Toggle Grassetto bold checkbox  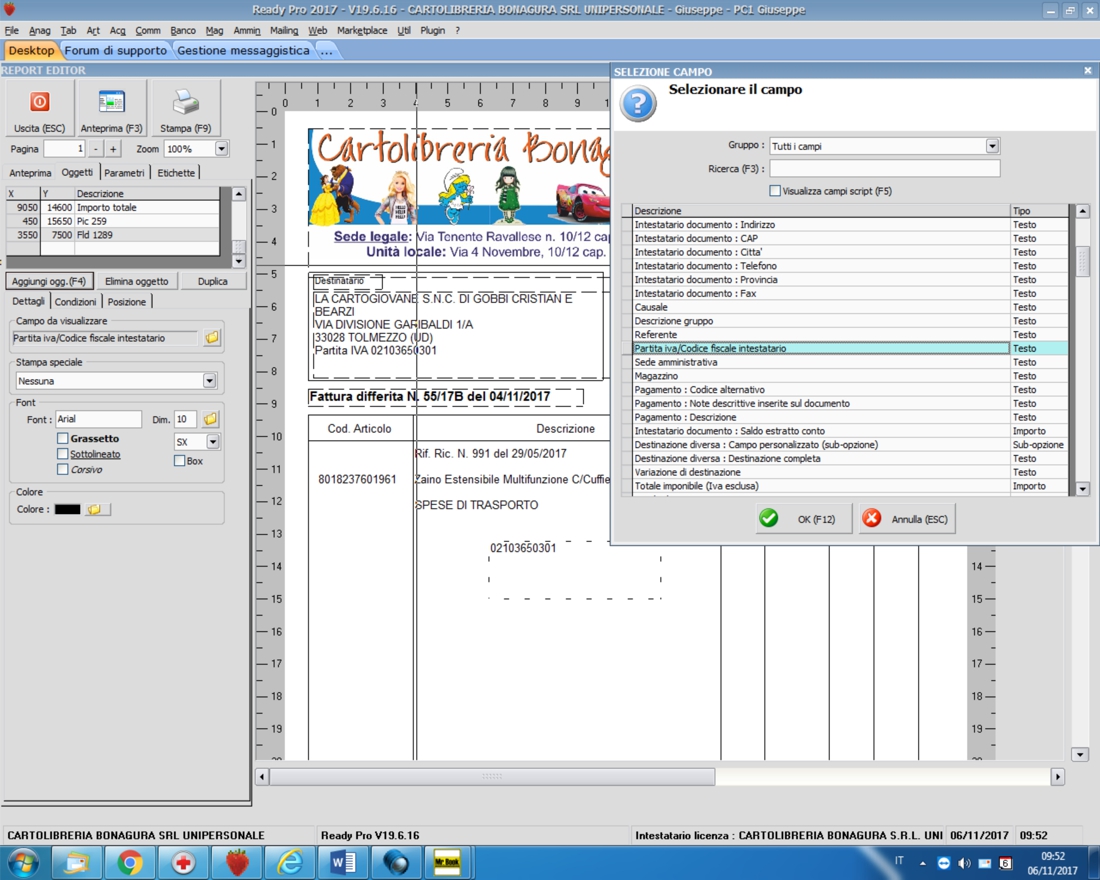coord(62,439)
